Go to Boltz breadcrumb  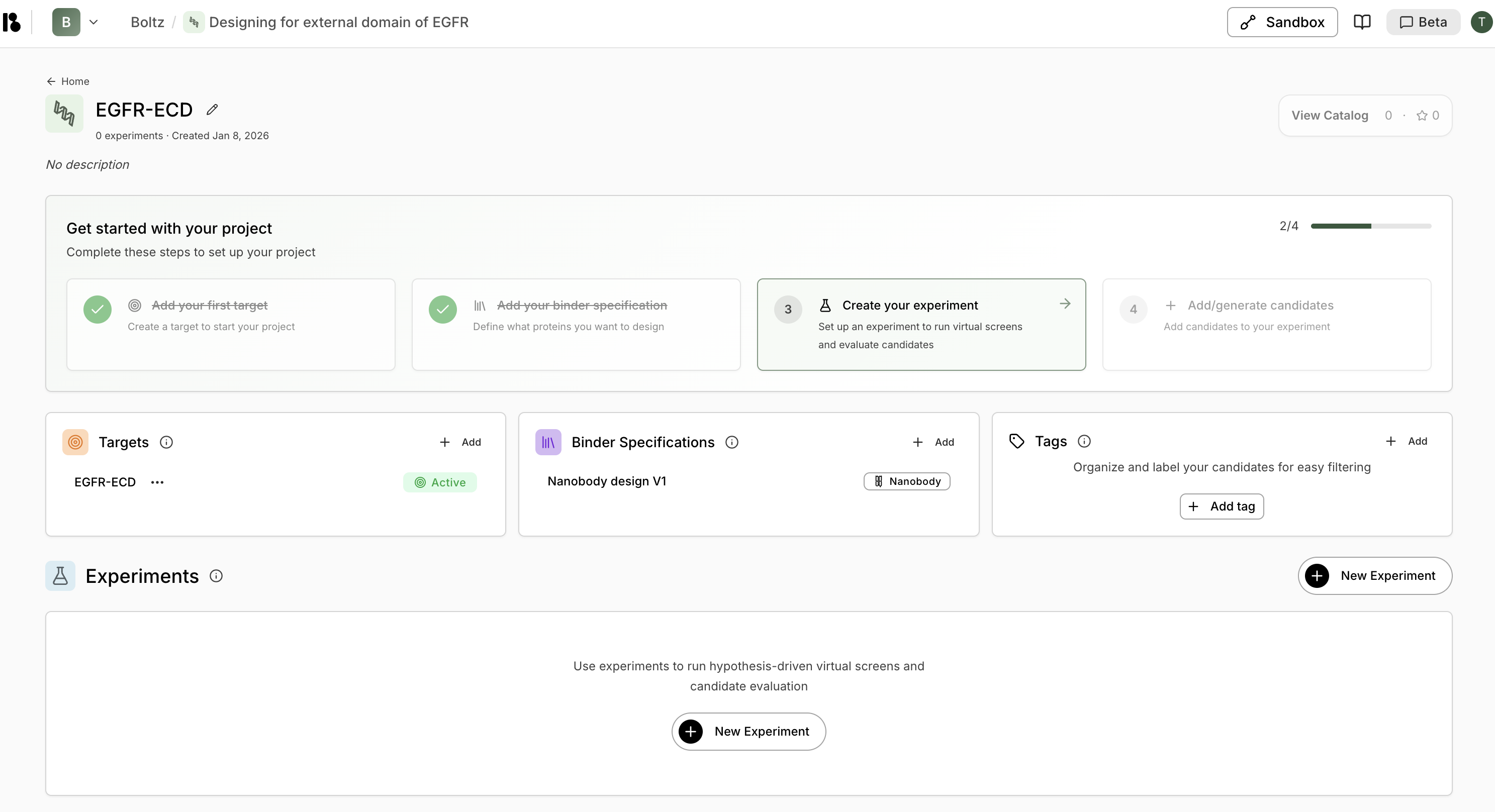coord(147,22)
